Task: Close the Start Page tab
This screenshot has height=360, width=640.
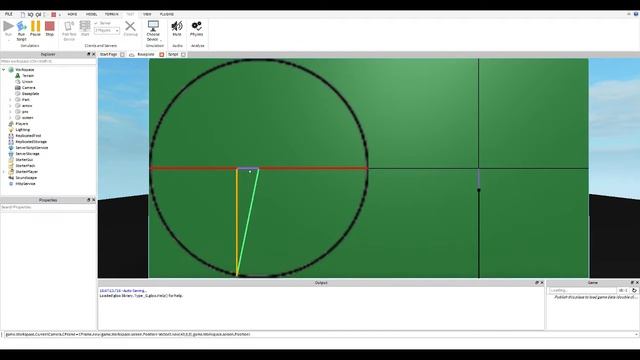Action: [x=122, y=54]
